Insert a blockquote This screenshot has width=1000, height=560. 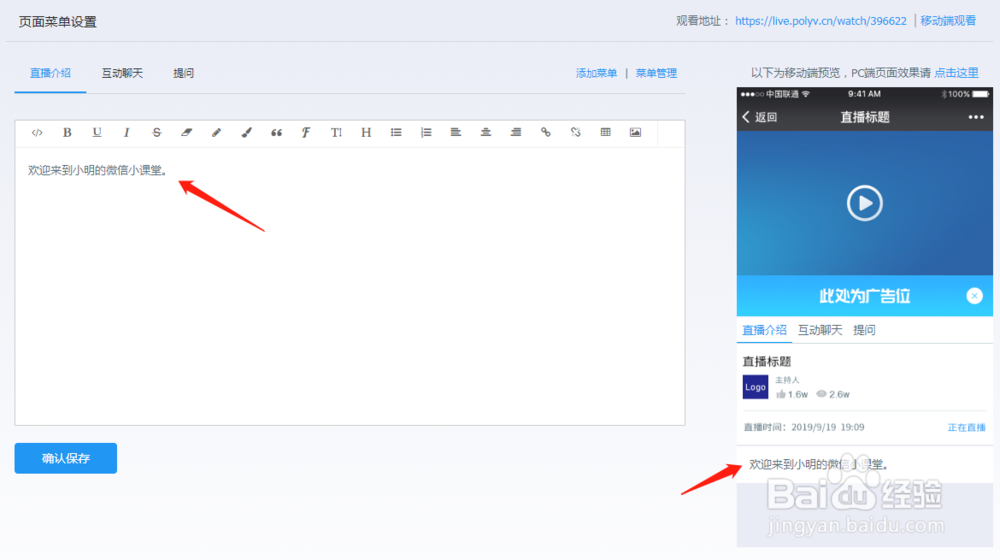276,133
